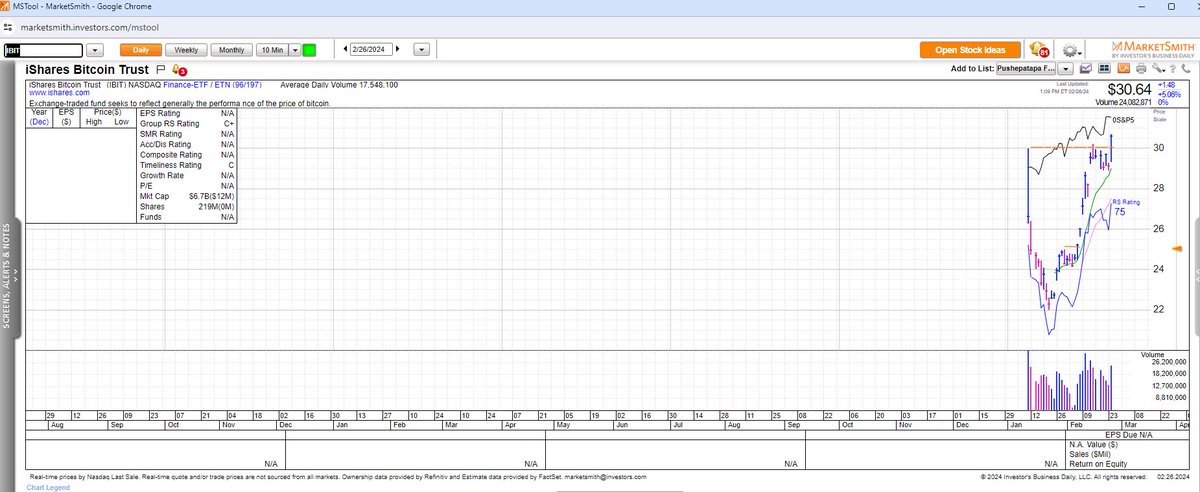Screen dimensions: 1200x492
Task: Click the Group RS Rating row in the ratings table
Action: coord(187,123)
